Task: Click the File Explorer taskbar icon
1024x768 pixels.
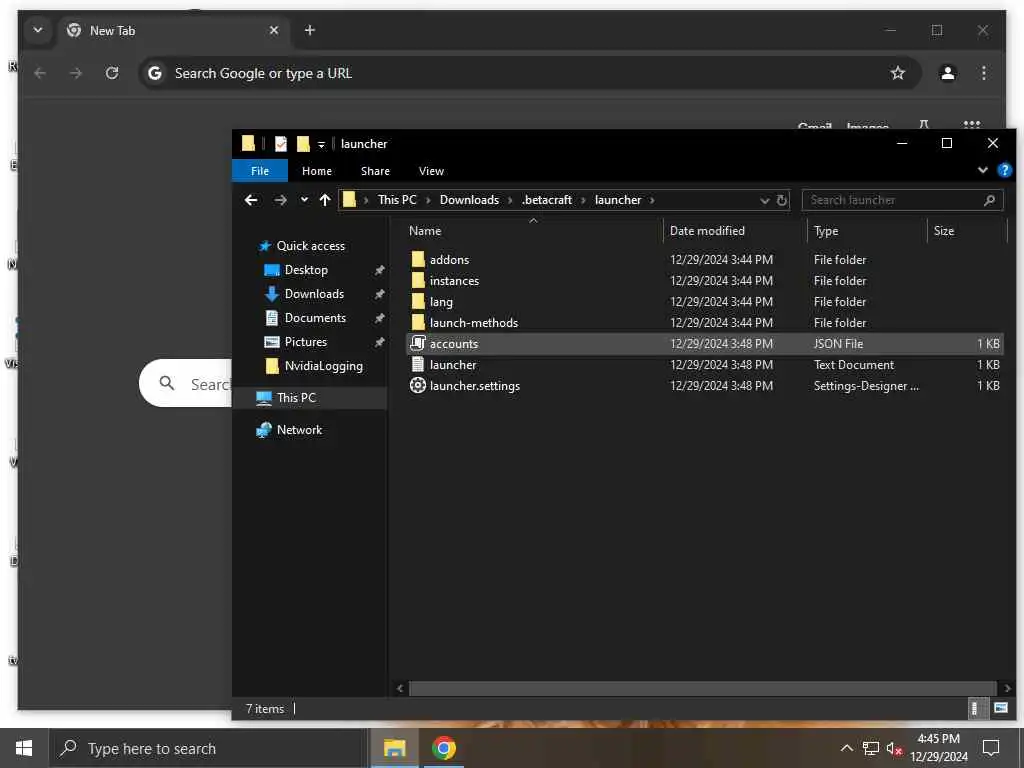Action: [x=394, y=748]
